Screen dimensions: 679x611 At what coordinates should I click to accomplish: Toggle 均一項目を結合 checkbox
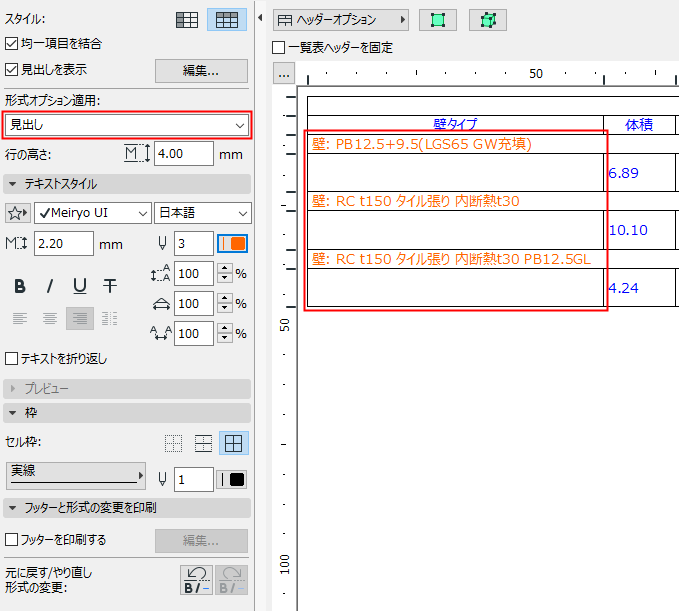click(x=11, y=43)
